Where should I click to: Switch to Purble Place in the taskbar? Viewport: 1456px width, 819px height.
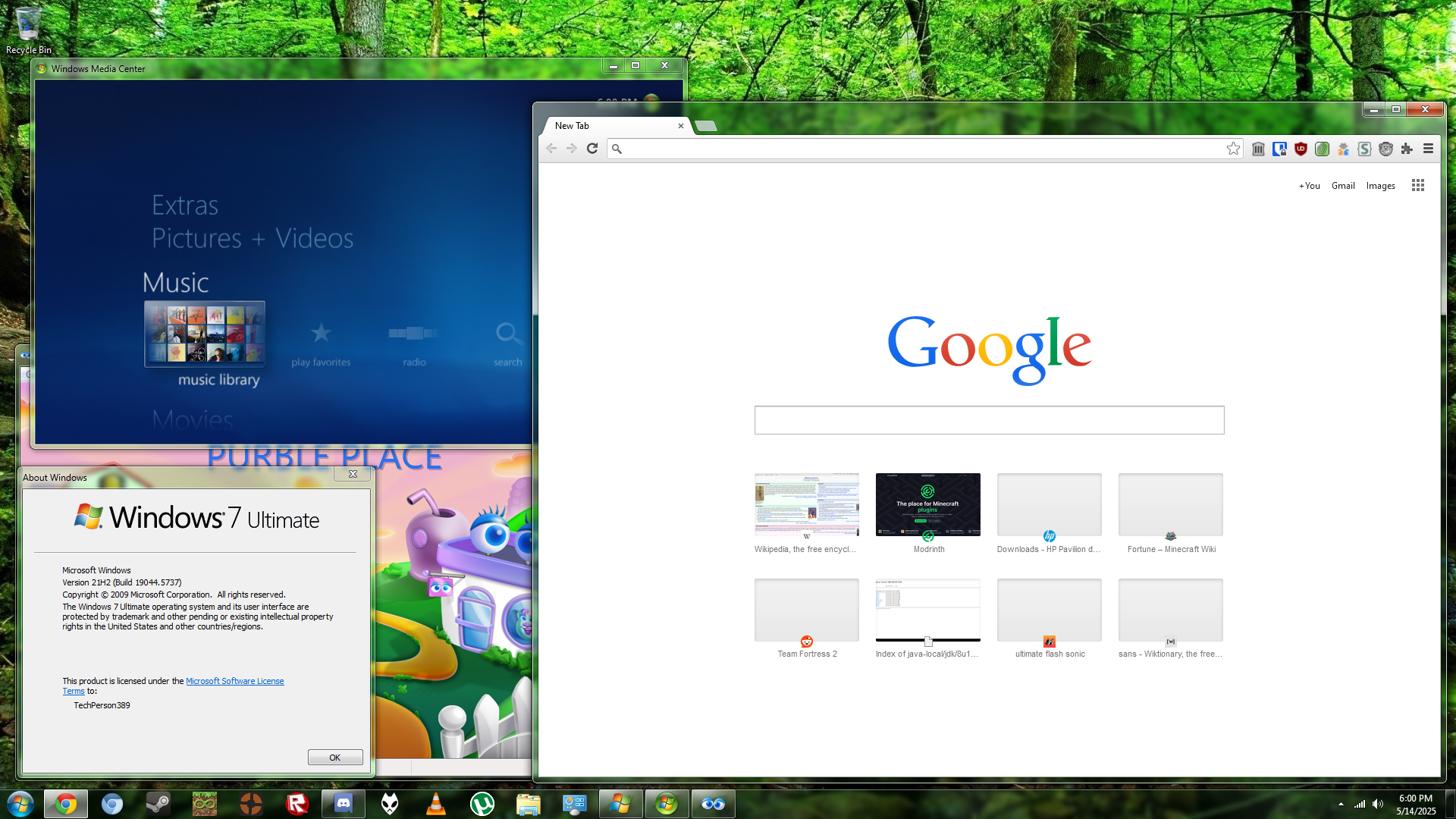[x=713, y=804]
